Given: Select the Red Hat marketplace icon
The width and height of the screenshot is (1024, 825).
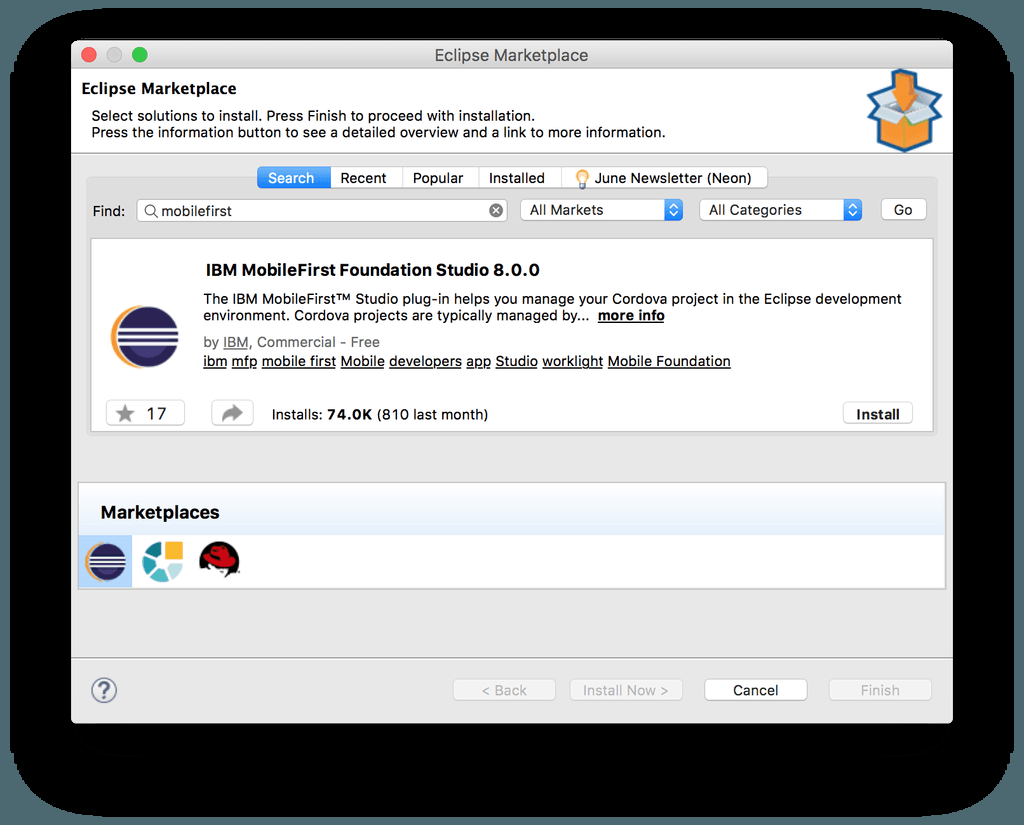Looking at the screenshot, I should click(x=219, y=560).
